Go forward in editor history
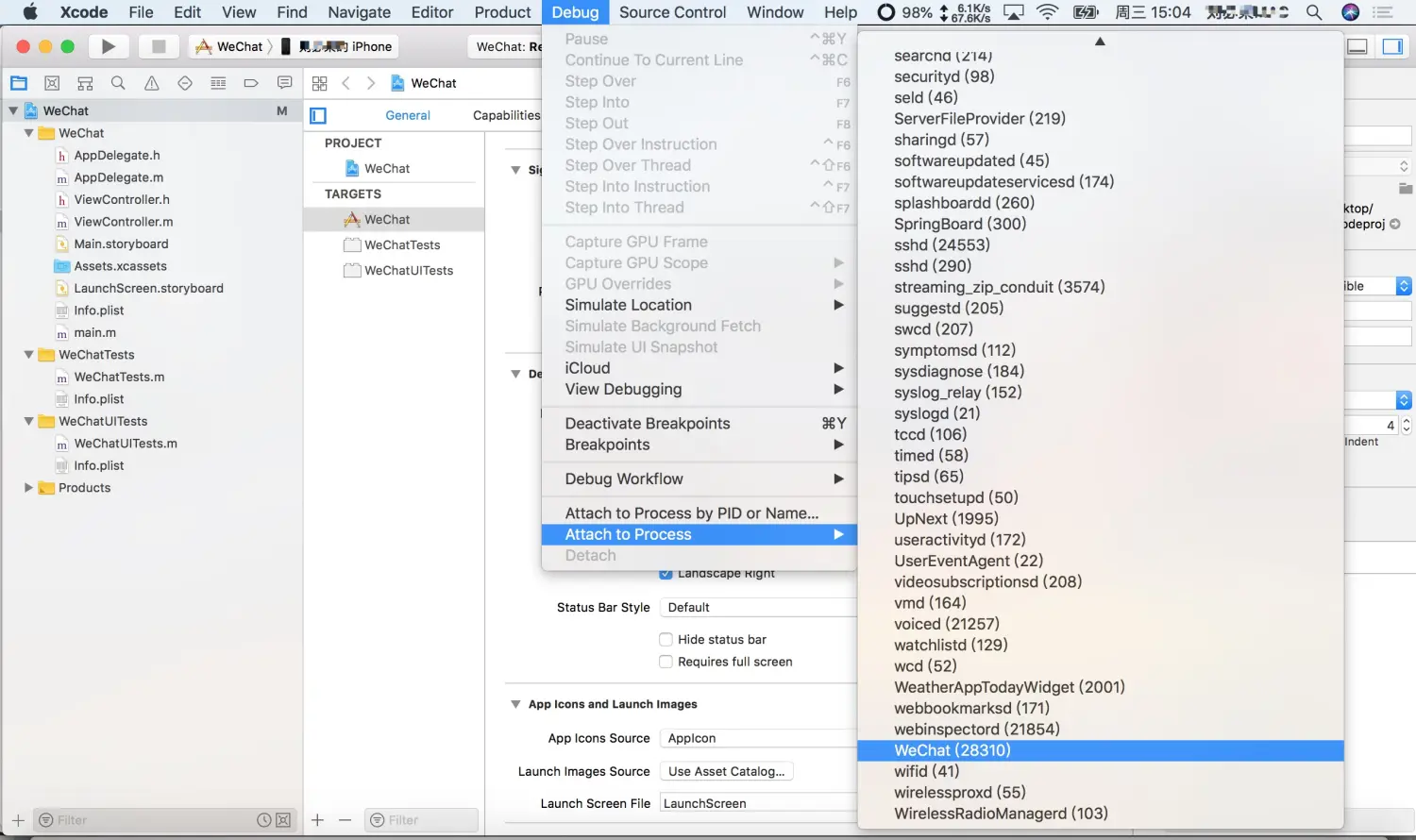Viewport: 1416px width, 840px height. pyautogui.click(x=371, y=83)
